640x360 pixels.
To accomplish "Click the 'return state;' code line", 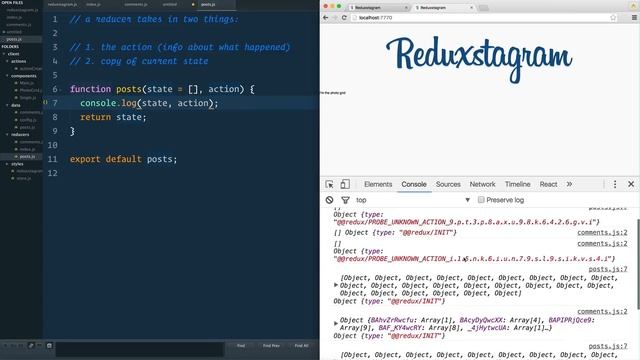I will point(113,117).
